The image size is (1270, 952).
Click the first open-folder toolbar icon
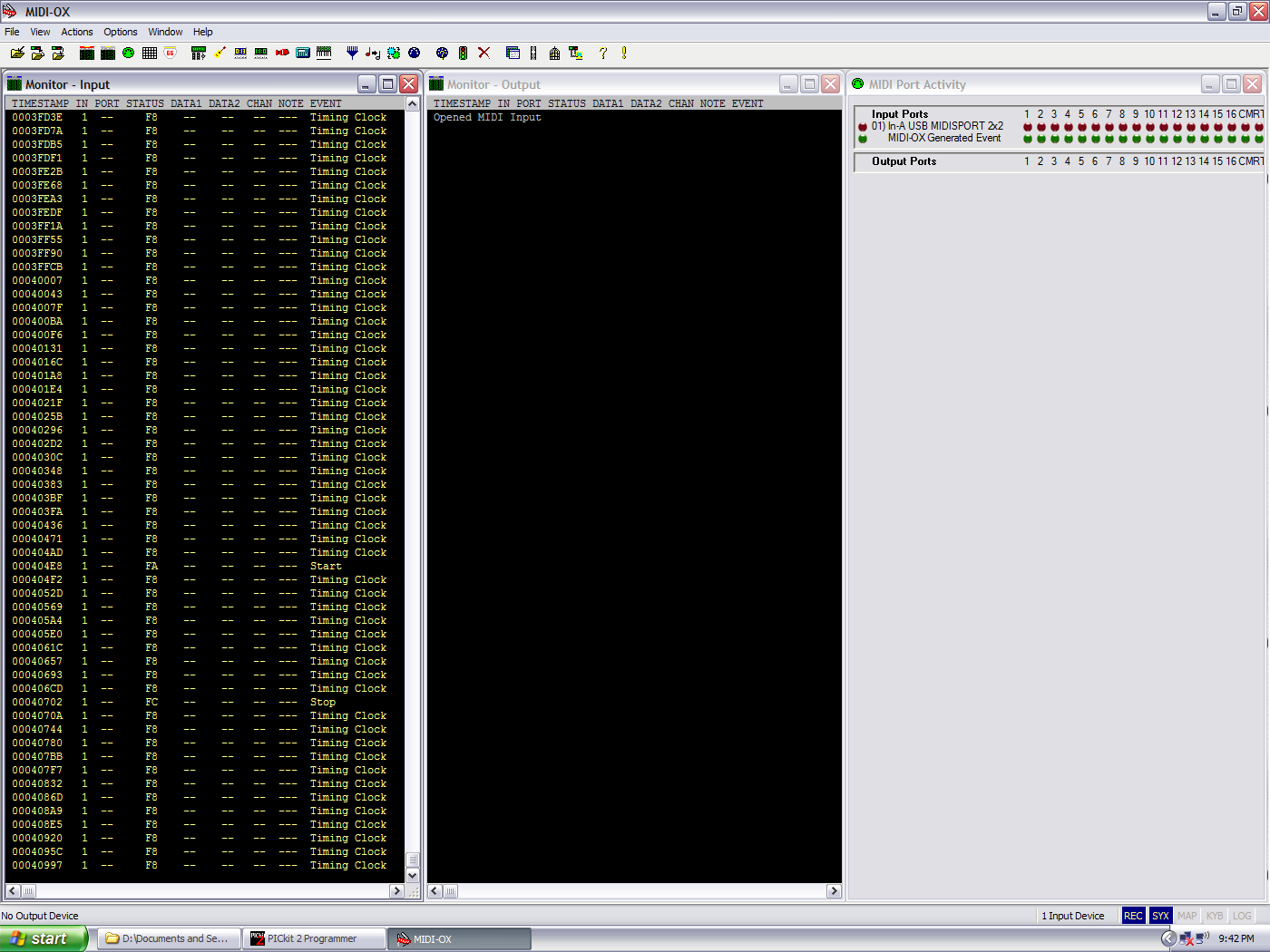(17, 53)
